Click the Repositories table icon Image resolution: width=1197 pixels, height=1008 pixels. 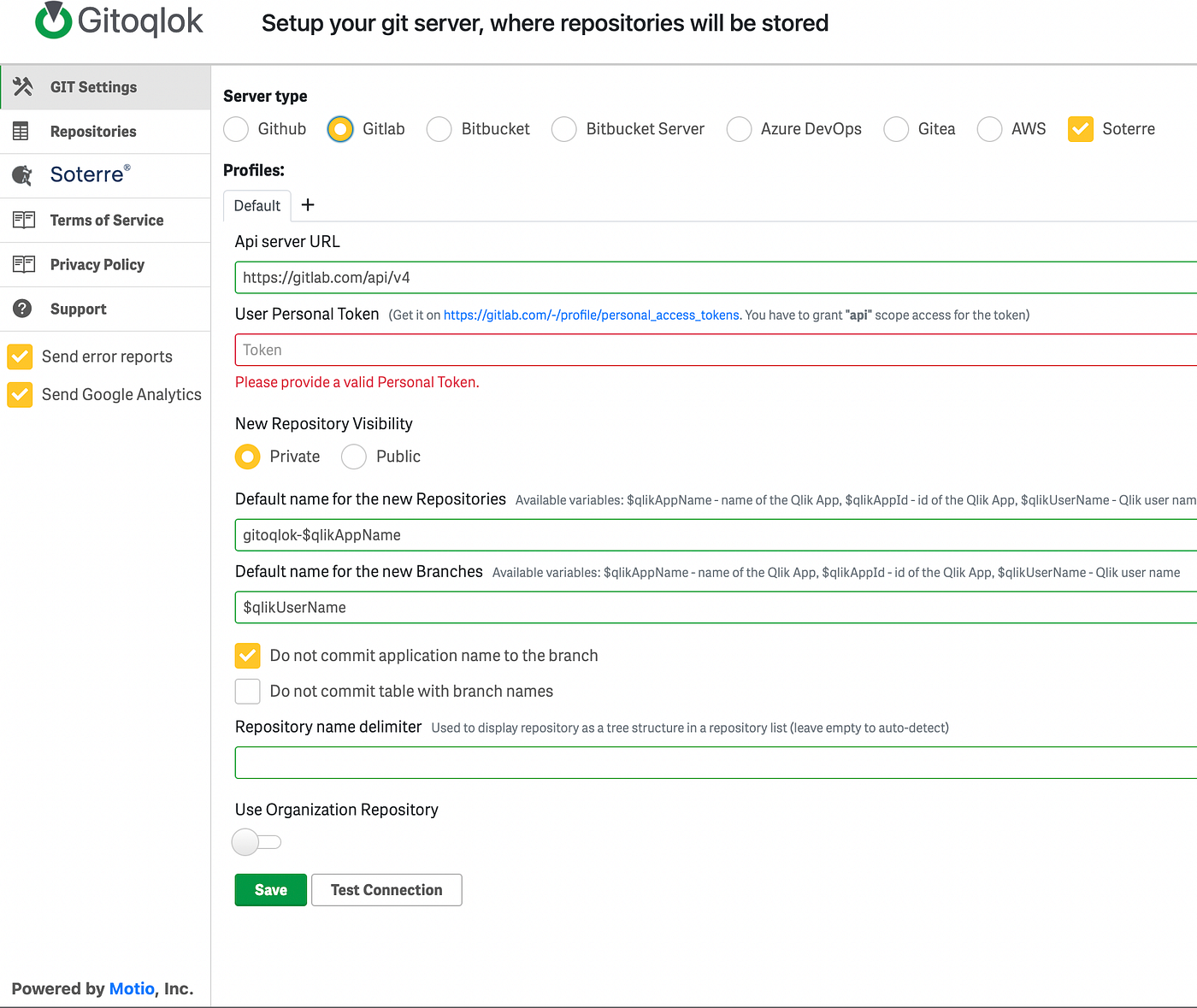click(21, 131)
